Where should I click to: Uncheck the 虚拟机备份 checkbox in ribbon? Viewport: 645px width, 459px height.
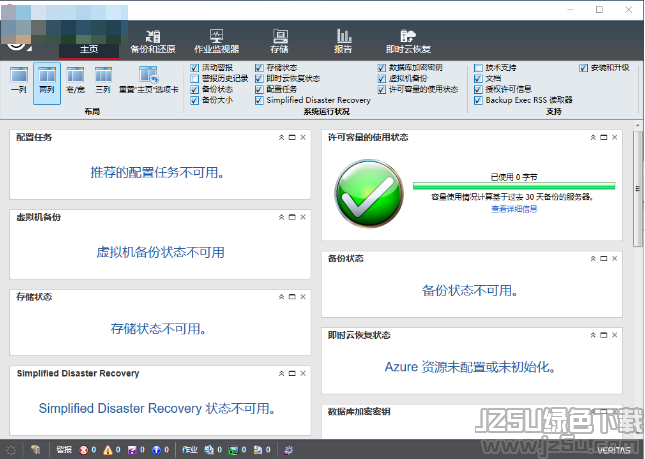click(382, 79)
